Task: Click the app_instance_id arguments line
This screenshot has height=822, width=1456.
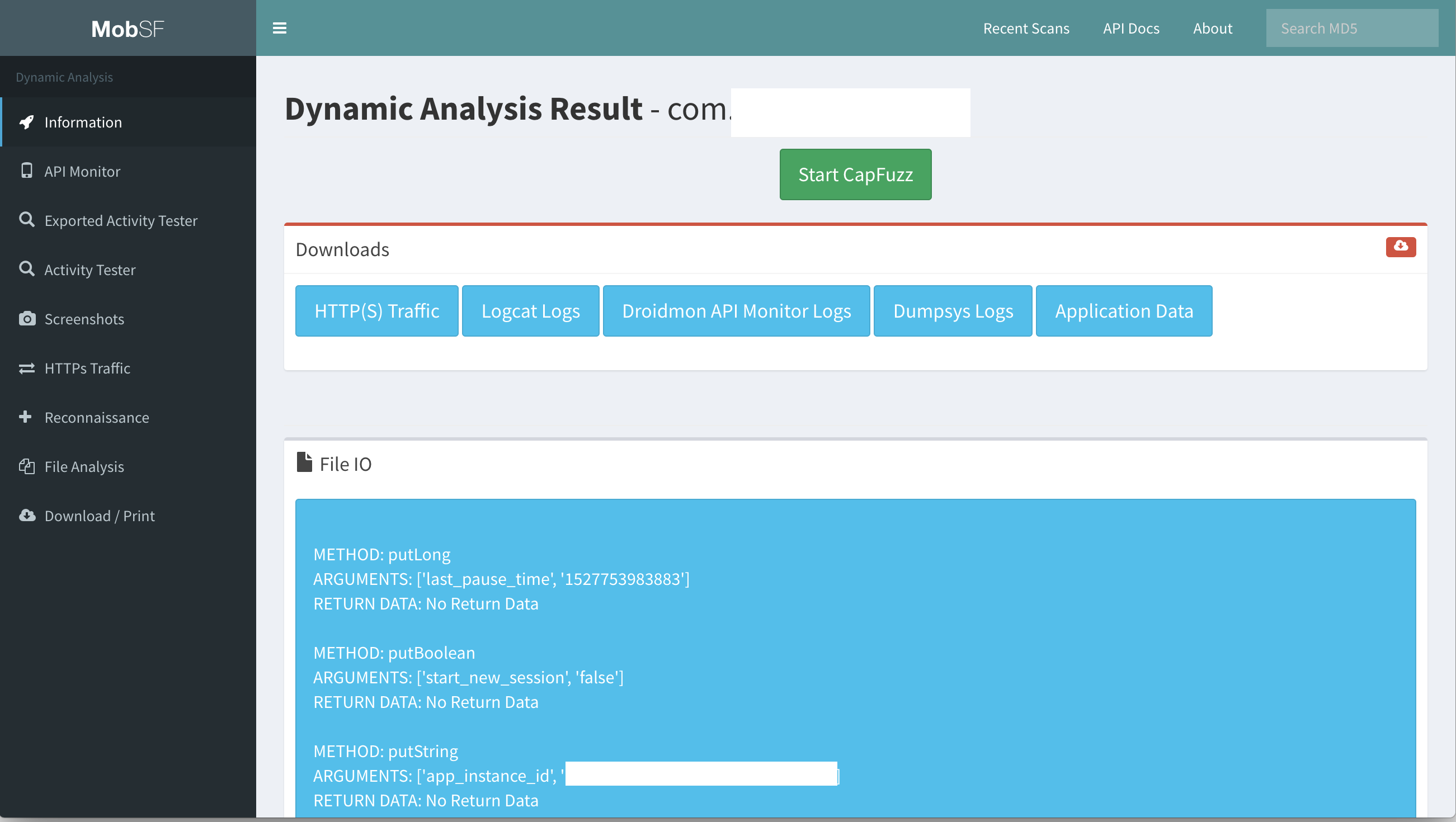Action: (577, 776)
